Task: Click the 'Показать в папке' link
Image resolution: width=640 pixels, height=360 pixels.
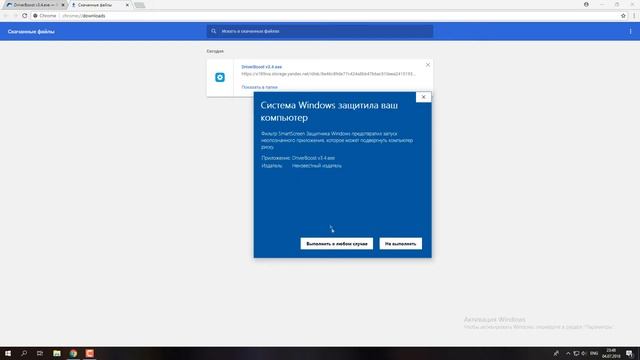Action: [x=259, y=87]
